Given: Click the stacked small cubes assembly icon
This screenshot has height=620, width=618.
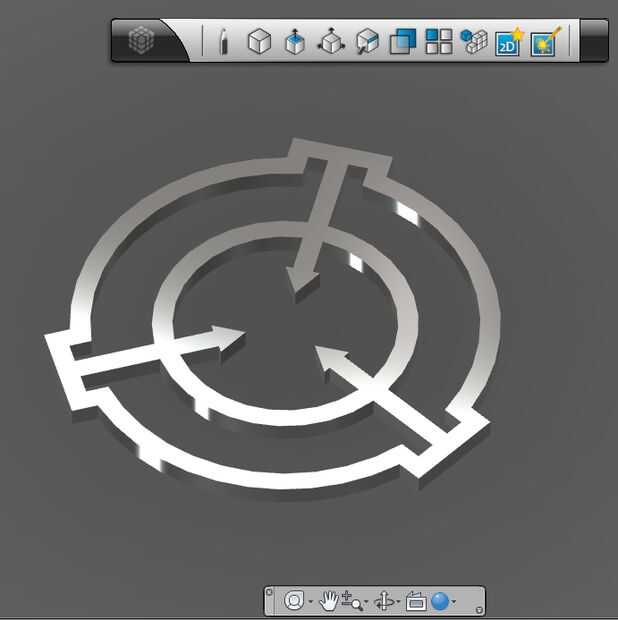Looking at the screenshot, I should [474, 41].
